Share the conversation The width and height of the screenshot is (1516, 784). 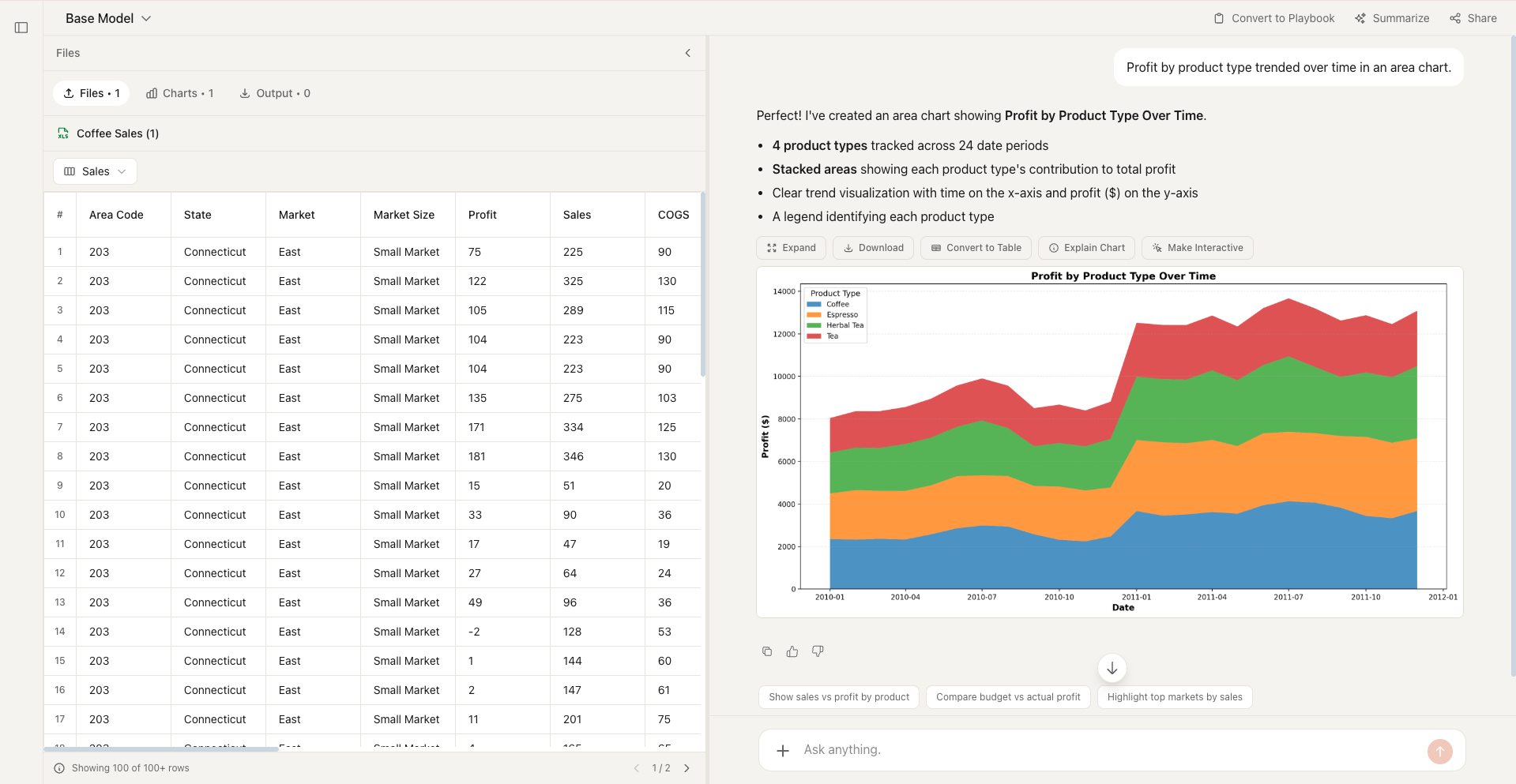1473,18
